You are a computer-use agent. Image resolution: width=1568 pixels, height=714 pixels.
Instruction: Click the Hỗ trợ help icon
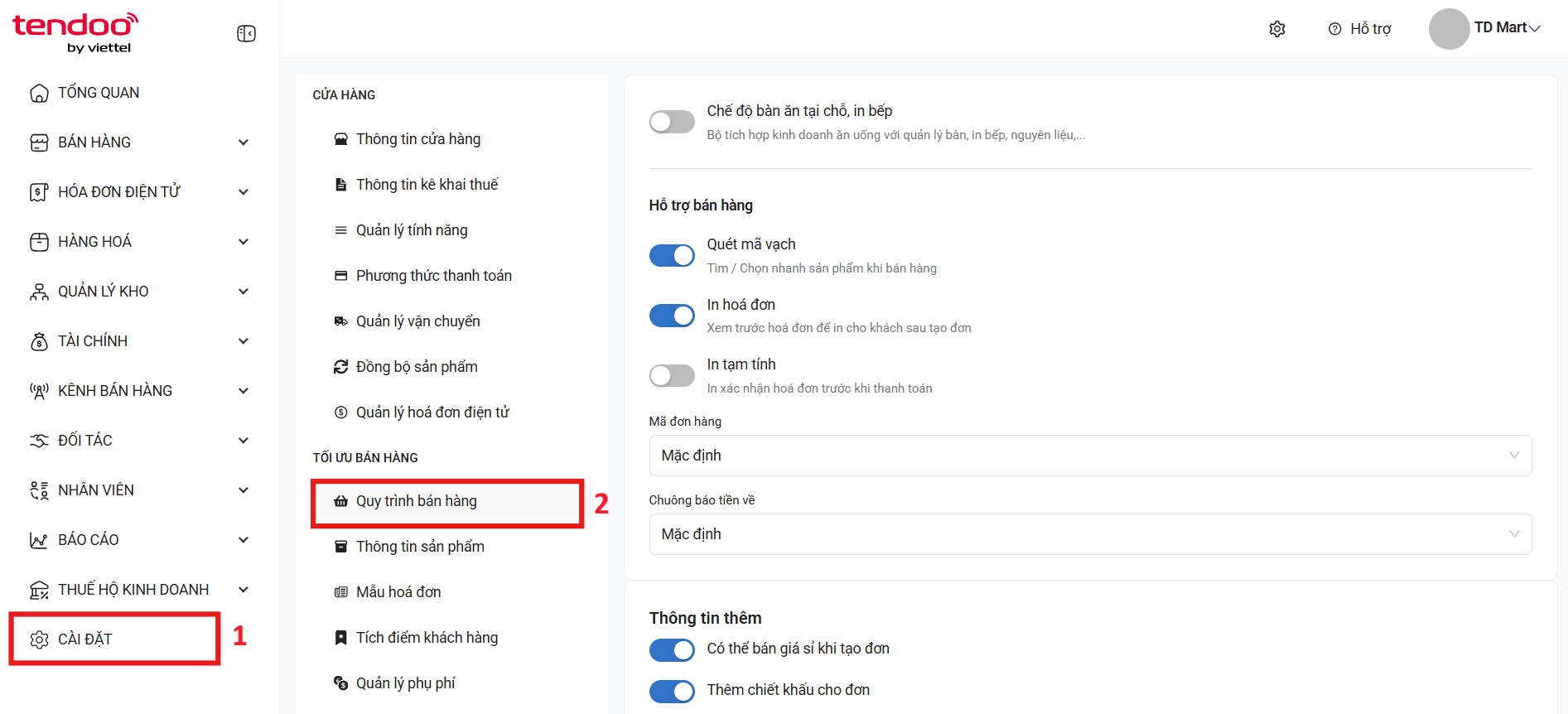[x=1334, y=29]
